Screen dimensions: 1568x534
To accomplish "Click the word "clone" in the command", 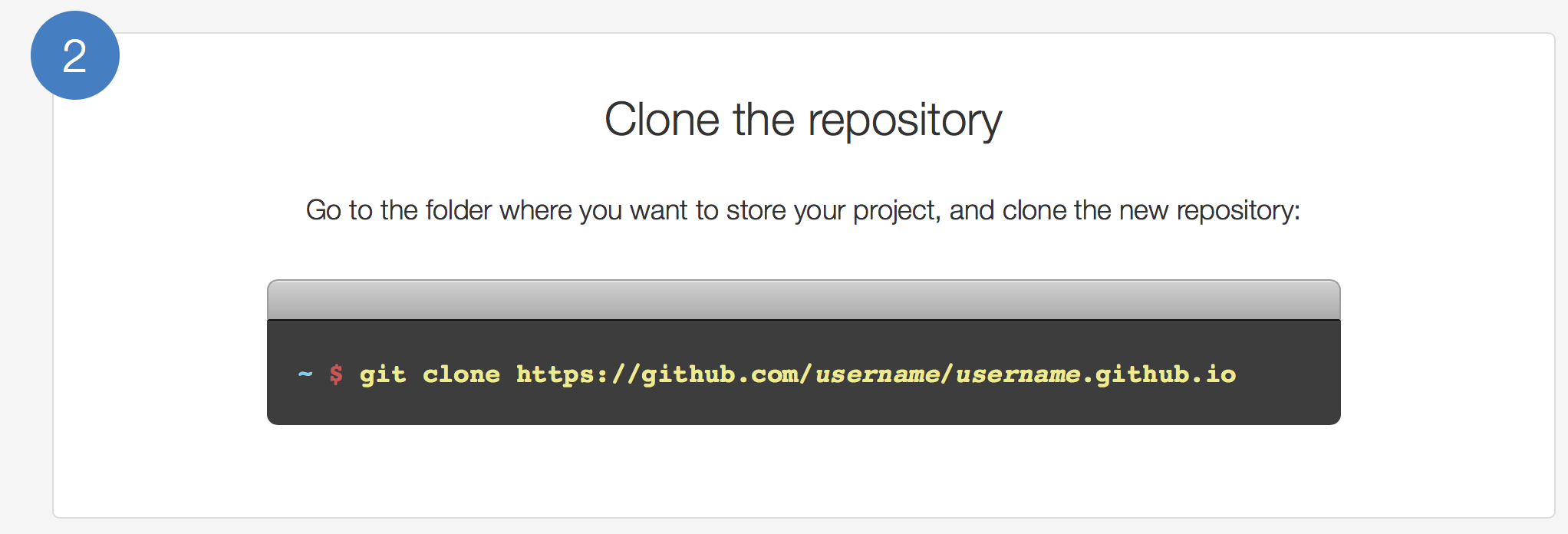I will [461, 374].
